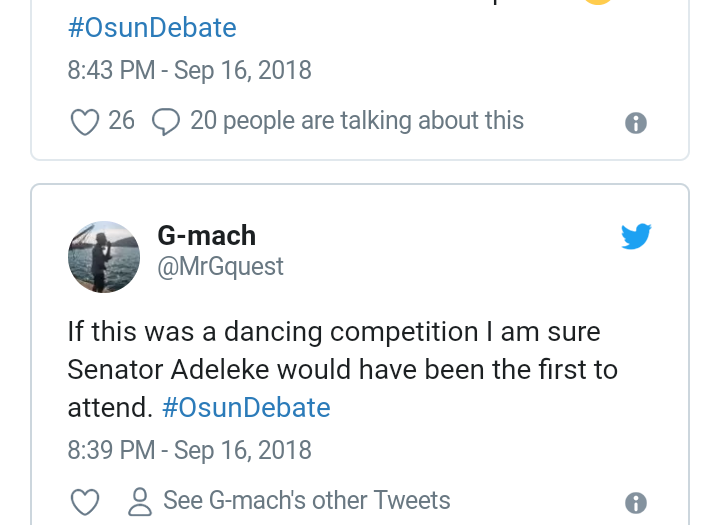Image resolution: width=720 pixels, height=525 pixels.
Task: Click the like count 26
Action: pyautogui.click(x=121, y=121)
